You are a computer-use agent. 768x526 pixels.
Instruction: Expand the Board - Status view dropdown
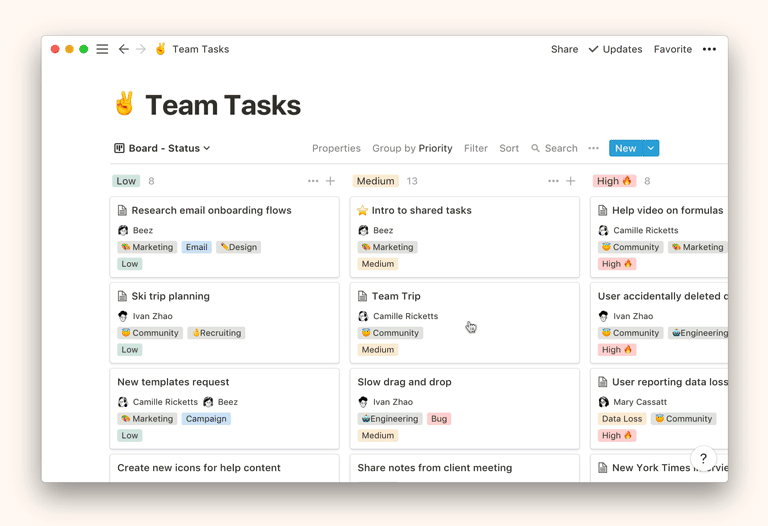[162, 148]
